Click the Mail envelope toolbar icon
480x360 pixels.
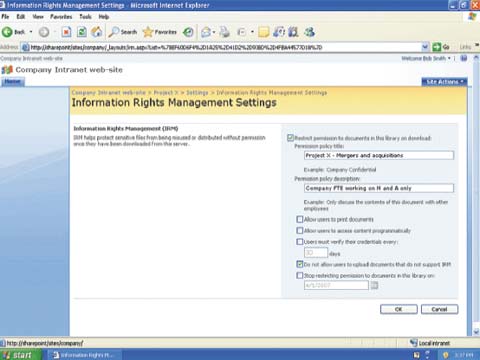click(x=206, y=32)
